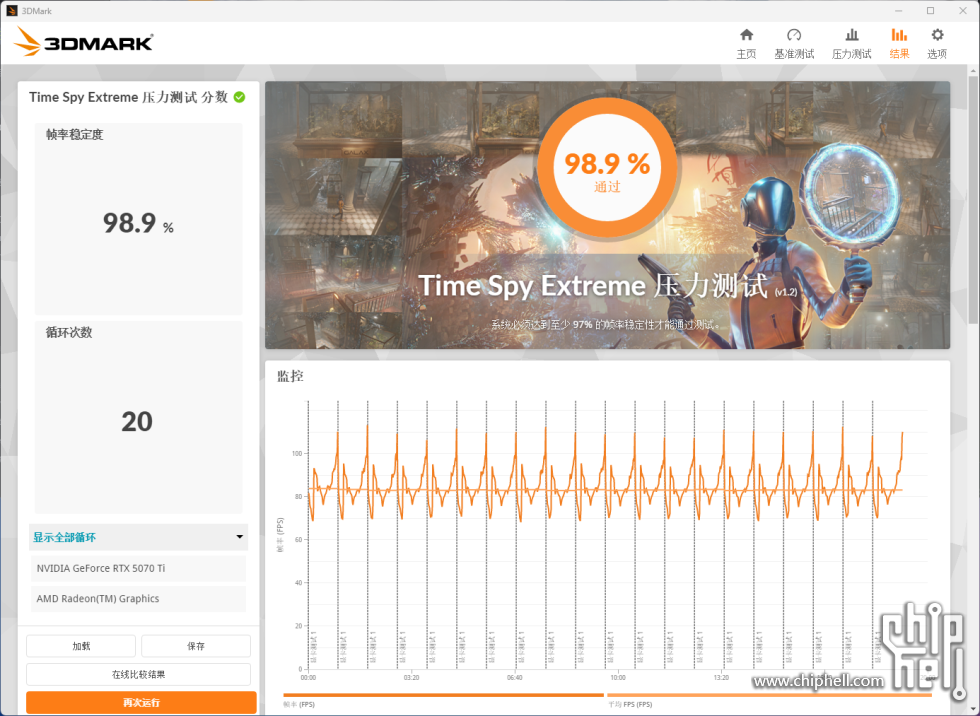980x716 pixels.
Task: Expand the loop filter using its chevron arrow
Action: coord(241,537)
